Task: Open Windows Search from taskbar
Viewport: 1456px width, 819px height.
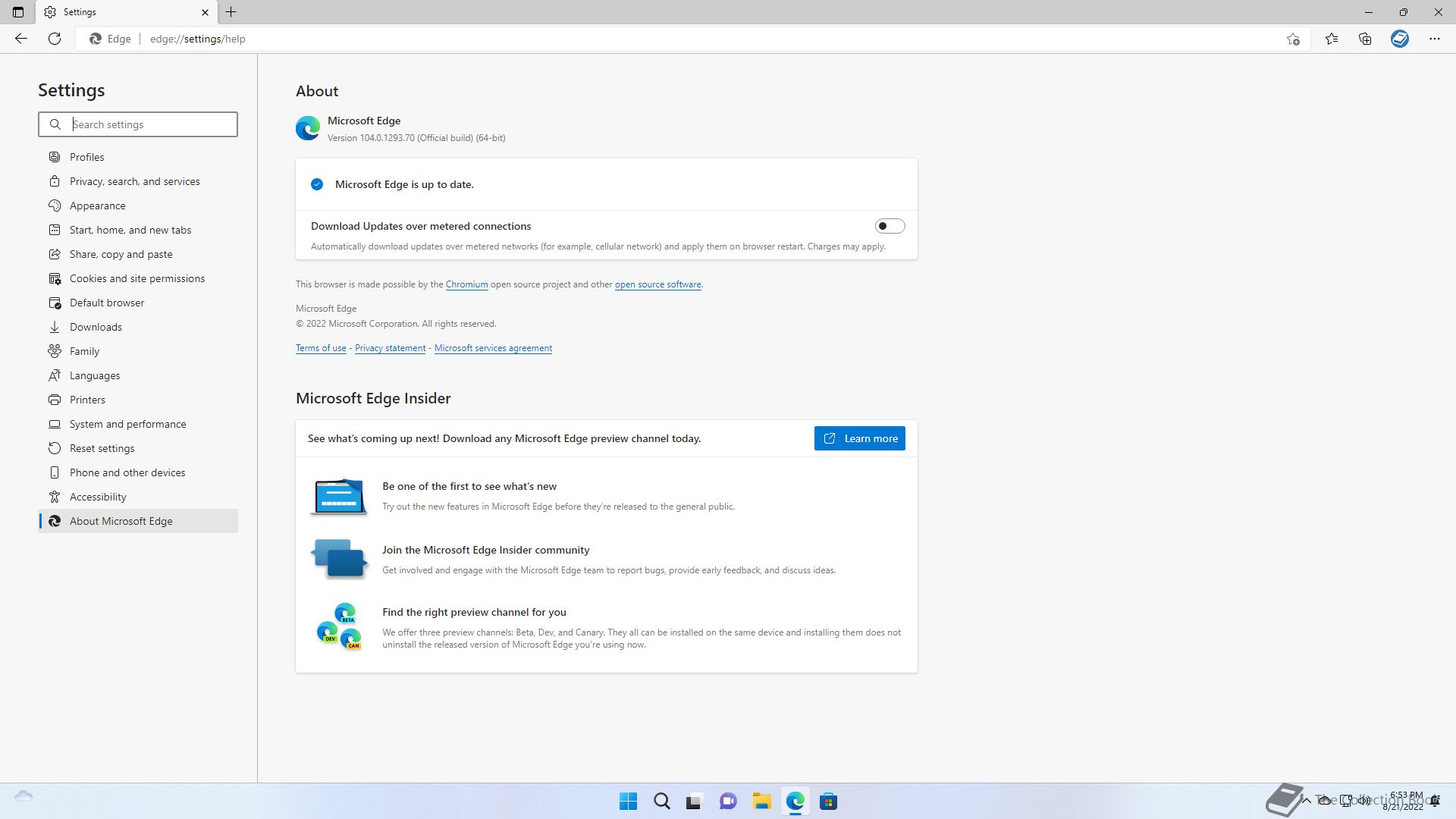Action: (661, 802)
